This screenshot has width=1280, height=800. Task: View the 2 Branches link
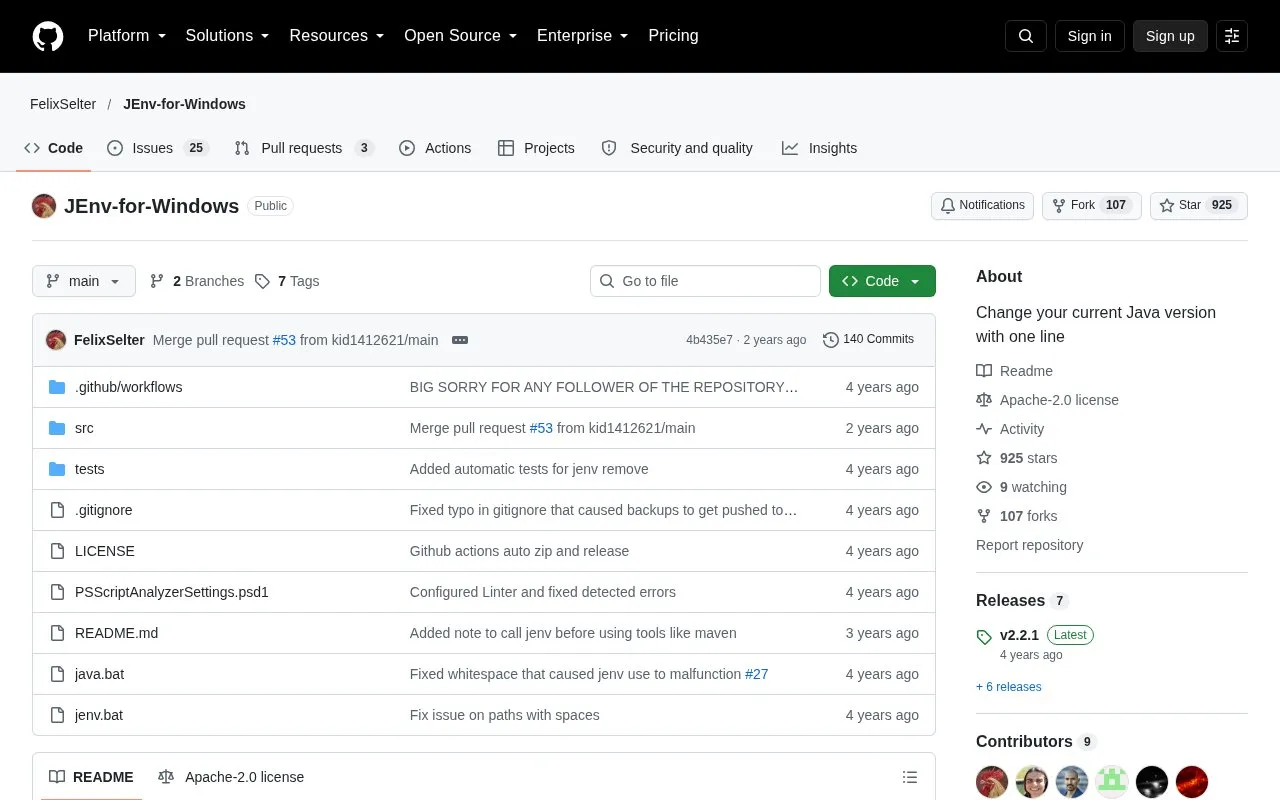point(197,281)
